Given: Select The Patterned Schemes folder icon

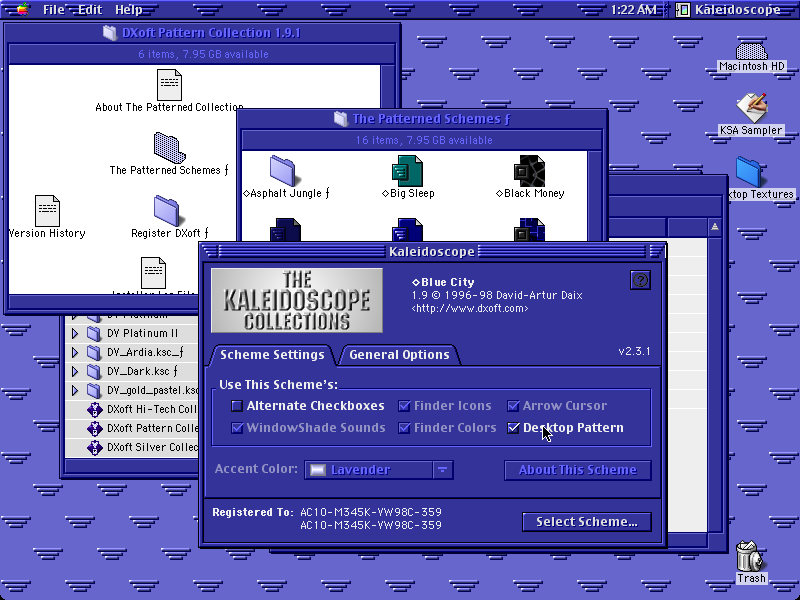Looking at the screenshot, I should tap(169, 148).
